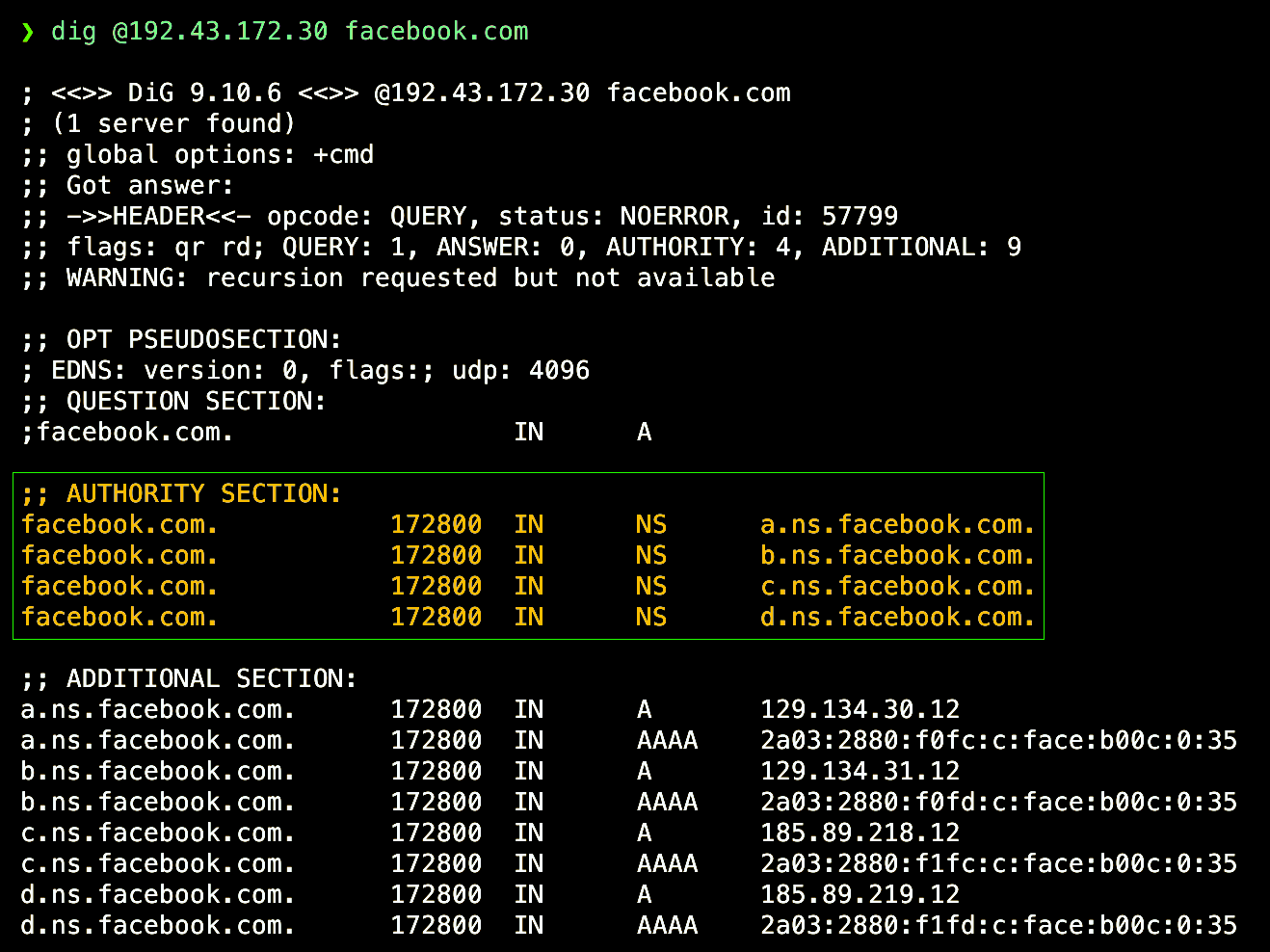Click the 'a.ns.facebook.com.' NS record value
The width and height of the screenshot is (1270, 952).
[x=897, y=525]
